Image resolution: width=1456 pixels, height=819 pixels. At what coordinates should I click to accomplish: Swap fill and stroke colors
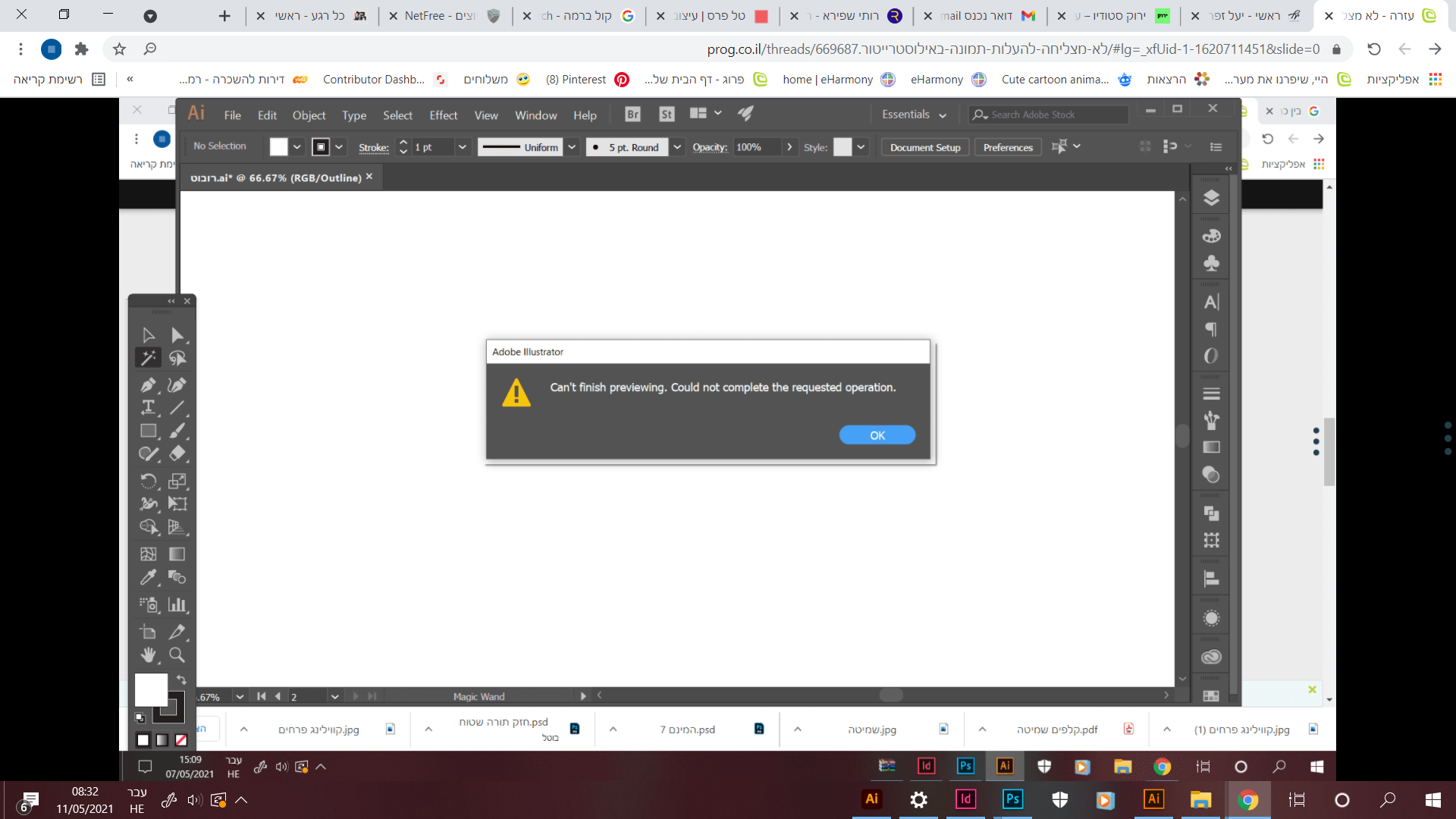click(x=181, y=679)
